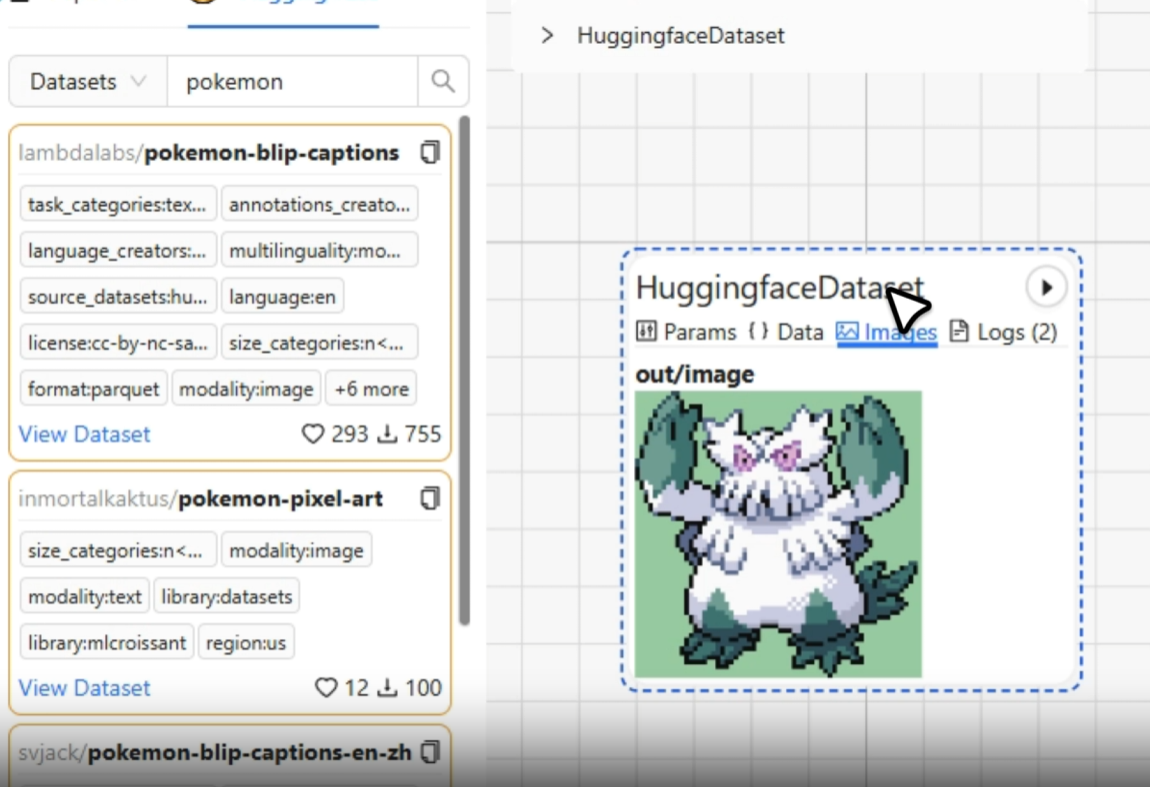The image size is (1150, 787).
Task: Run the HuggingfaceDataset node play button
Action: coord(1046,287)
